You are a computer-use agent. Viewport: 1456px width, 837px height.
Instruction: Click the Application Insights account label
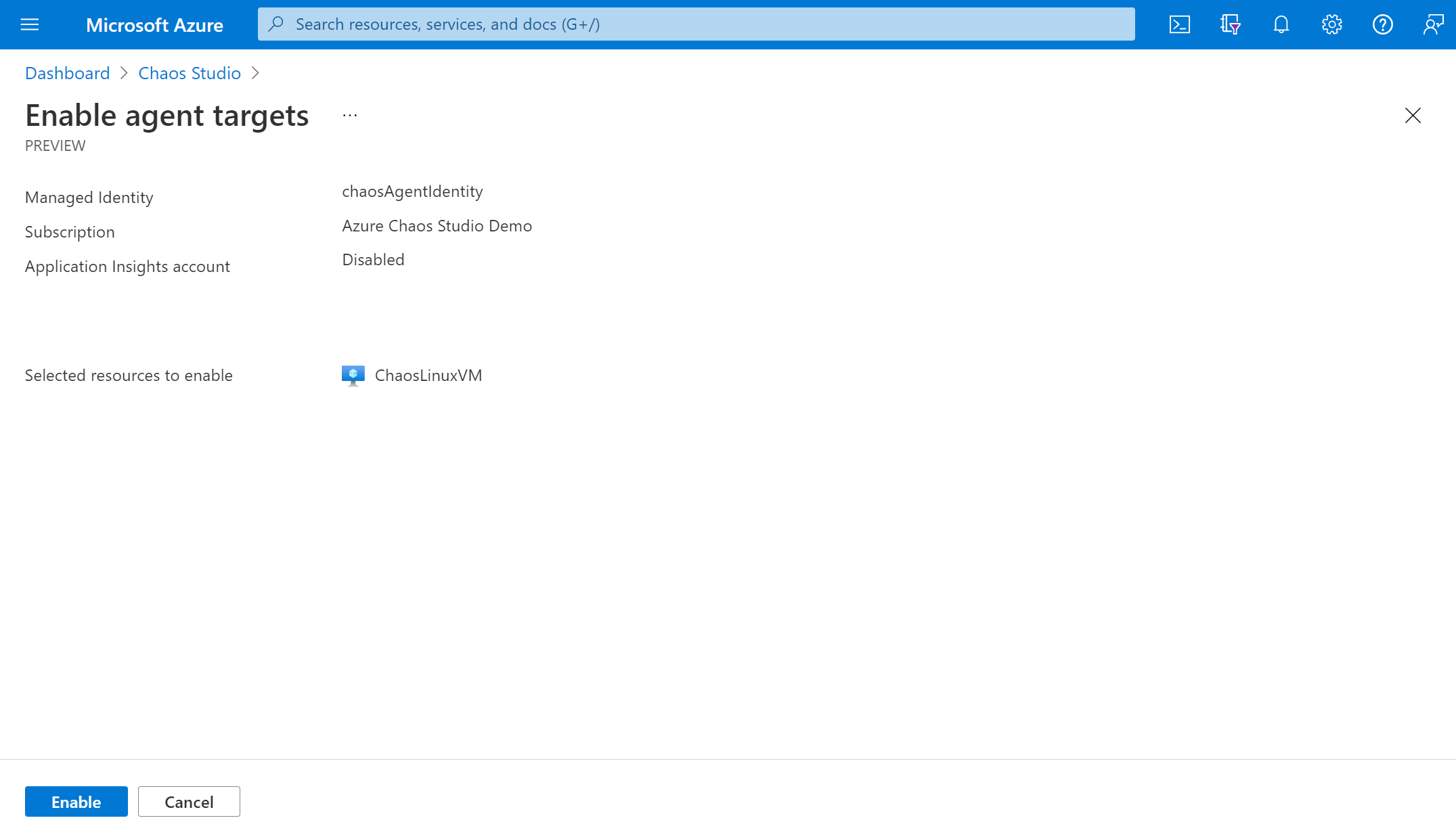point(127,265)
